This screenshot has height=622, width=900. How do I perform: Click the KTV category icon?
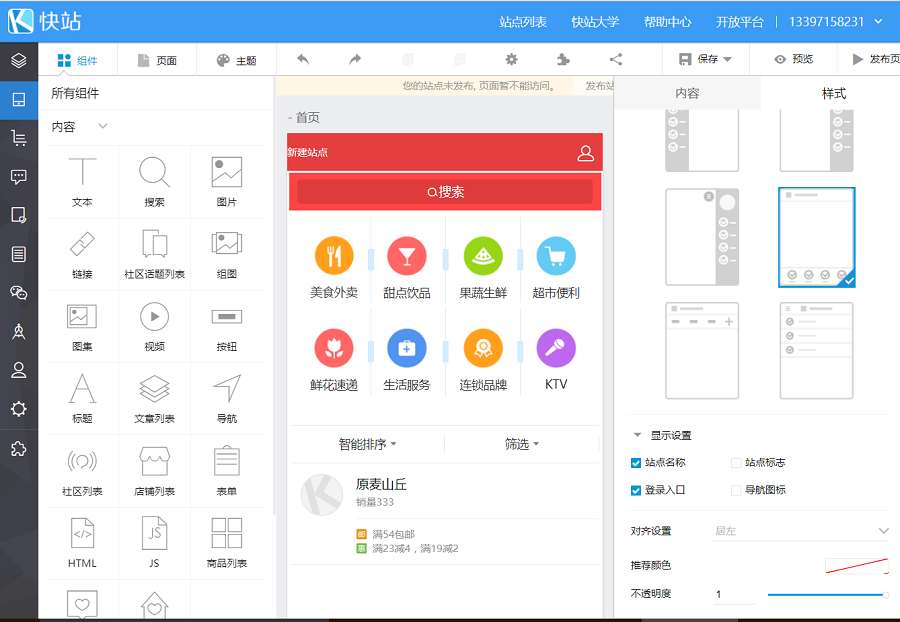(x=556, y=348)
